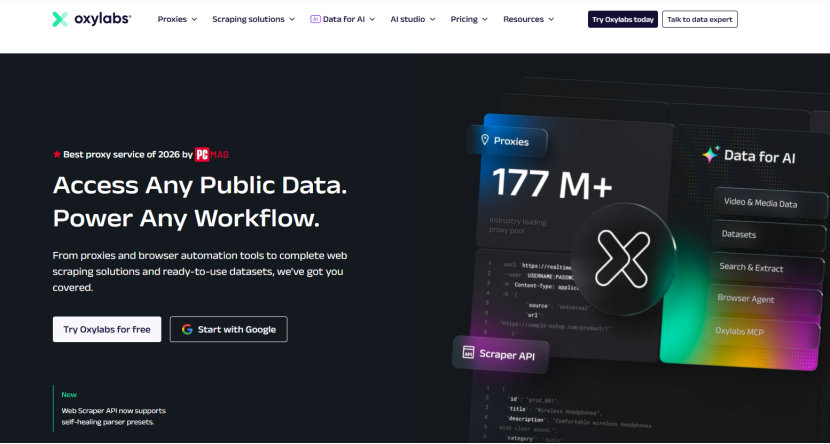Select Video & Media Data list item
830x444 pixels.
coord(760,204)
